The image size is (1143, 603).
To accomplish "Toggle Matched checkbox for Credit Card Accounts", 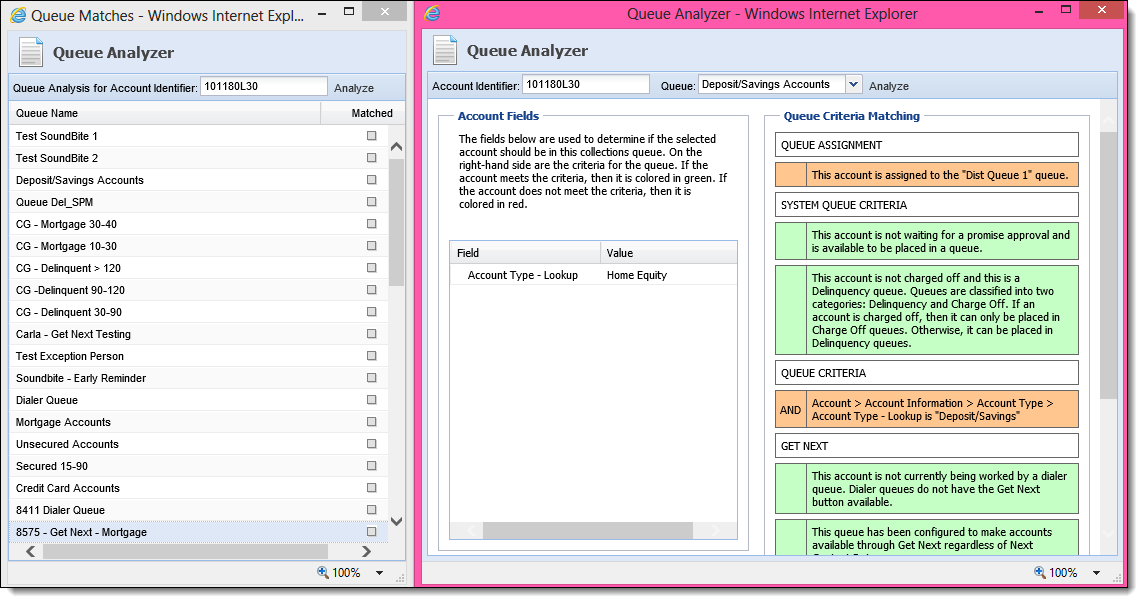I will (x=372, y=488).
